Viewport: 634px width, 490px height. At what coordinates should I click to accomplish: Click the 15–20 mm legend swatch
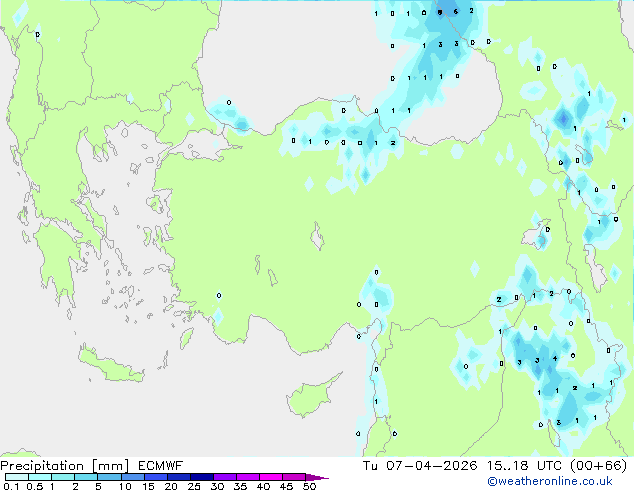[x=156, y=477]
